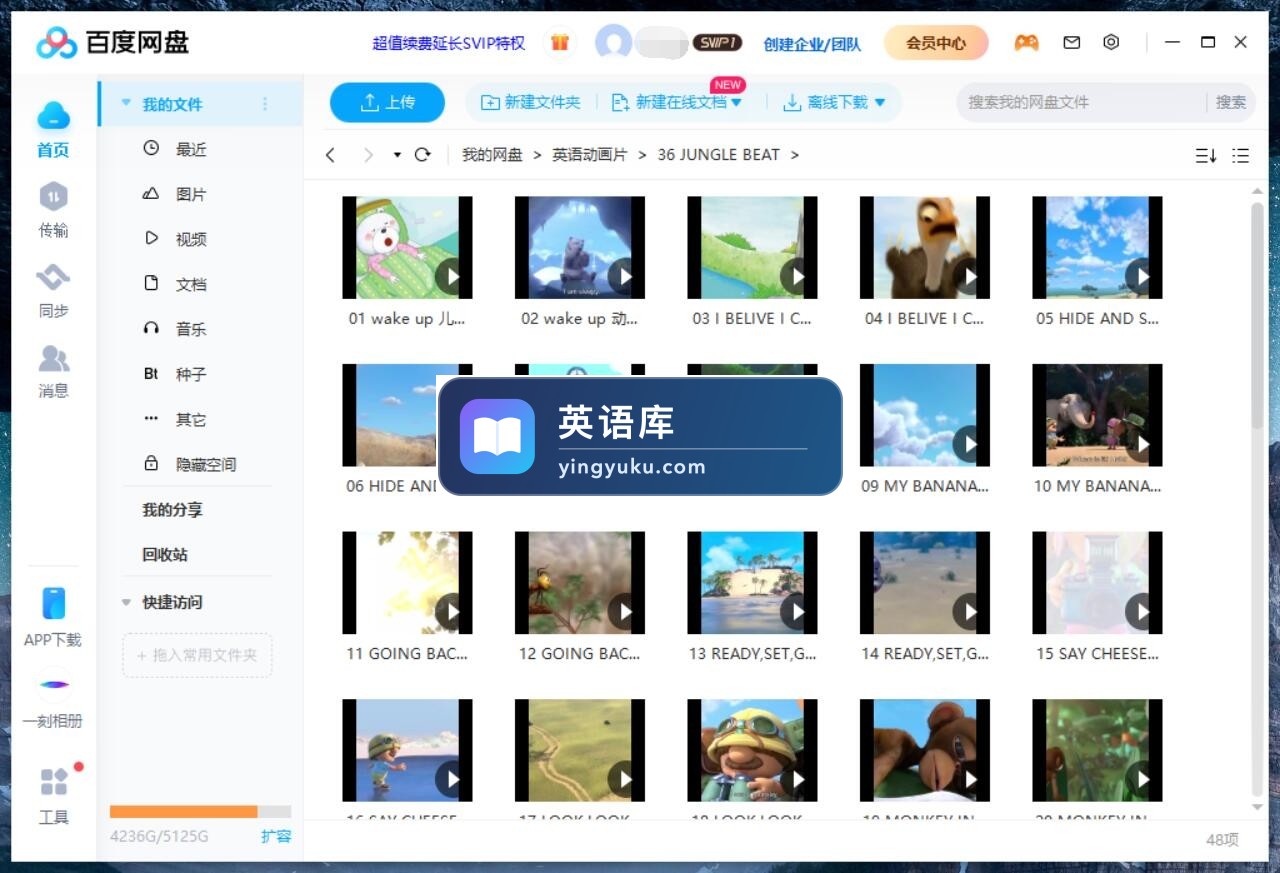
Task: Select 11 GOING BAC... thumbnail
Action: tap(407, 582)
